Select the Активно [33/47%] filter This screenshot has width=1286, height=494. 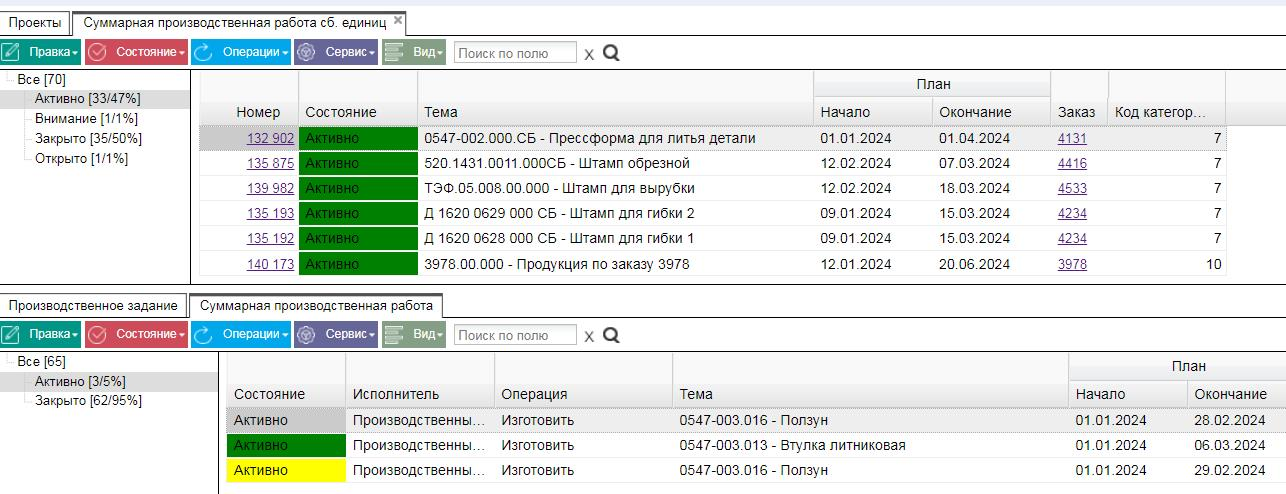(87, 99)
